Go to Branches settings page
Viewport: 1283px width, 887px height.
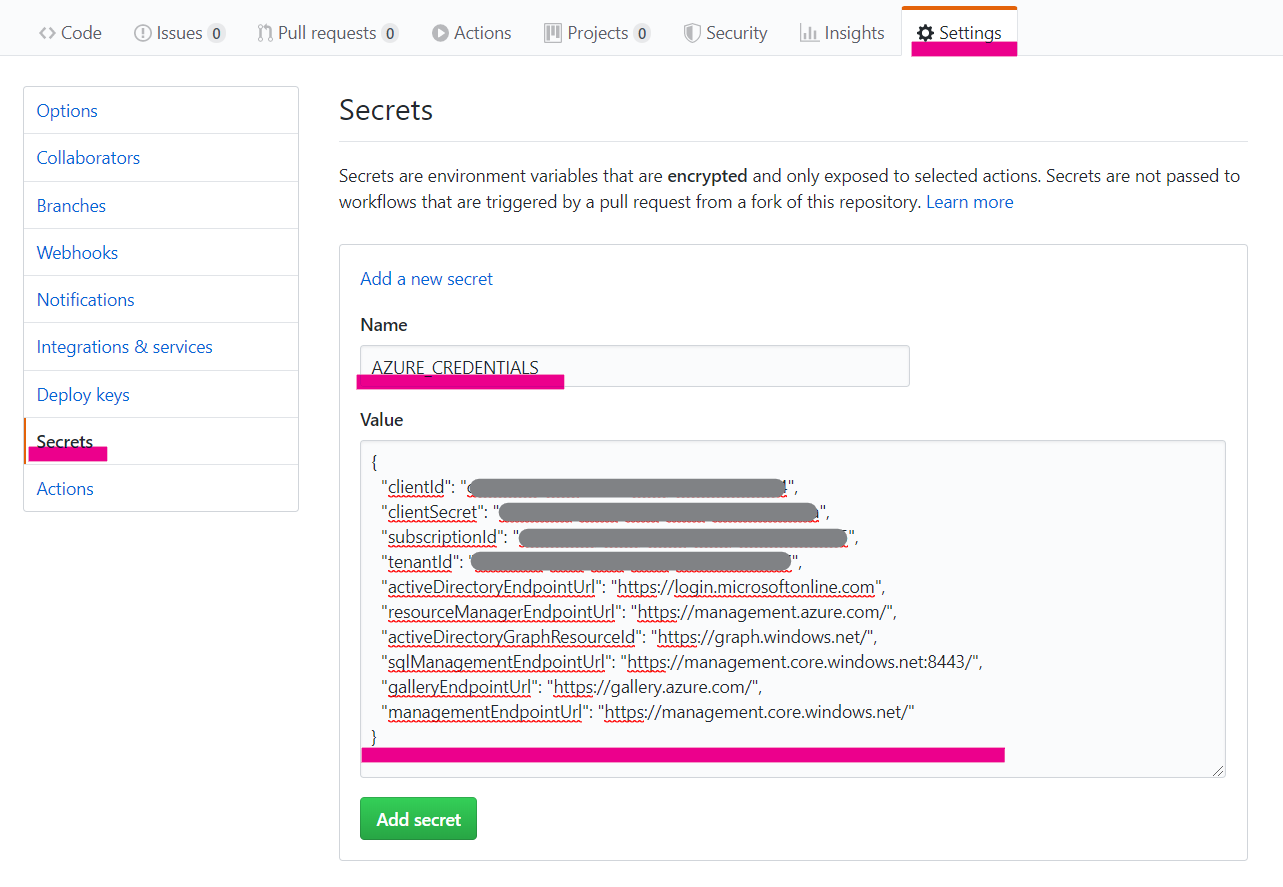pyautogui.click(x=71, y=206)
